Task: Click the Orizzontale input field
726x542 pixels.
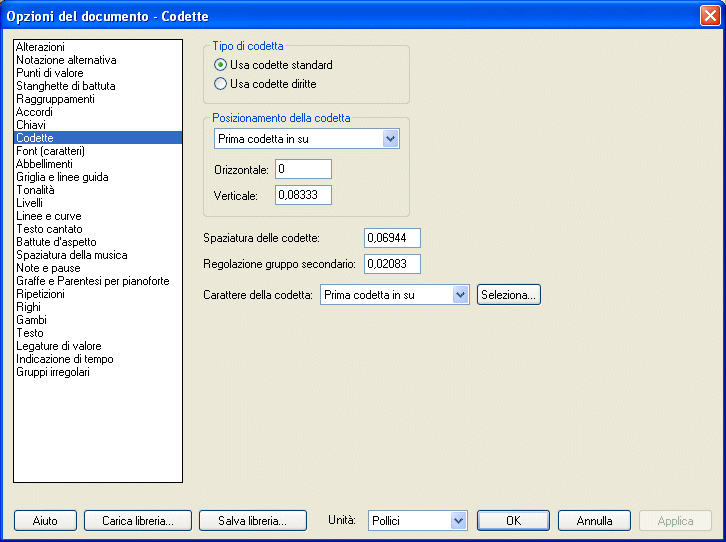Action: click(303, 169)
